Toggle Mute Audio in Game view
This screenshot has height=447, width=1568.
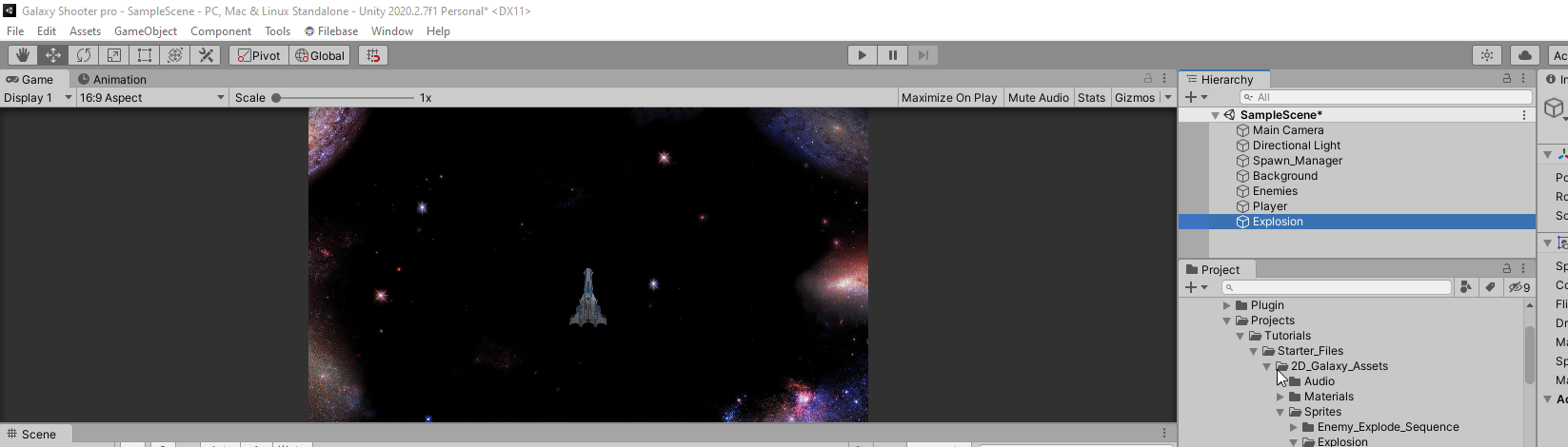pos(1039,97)
